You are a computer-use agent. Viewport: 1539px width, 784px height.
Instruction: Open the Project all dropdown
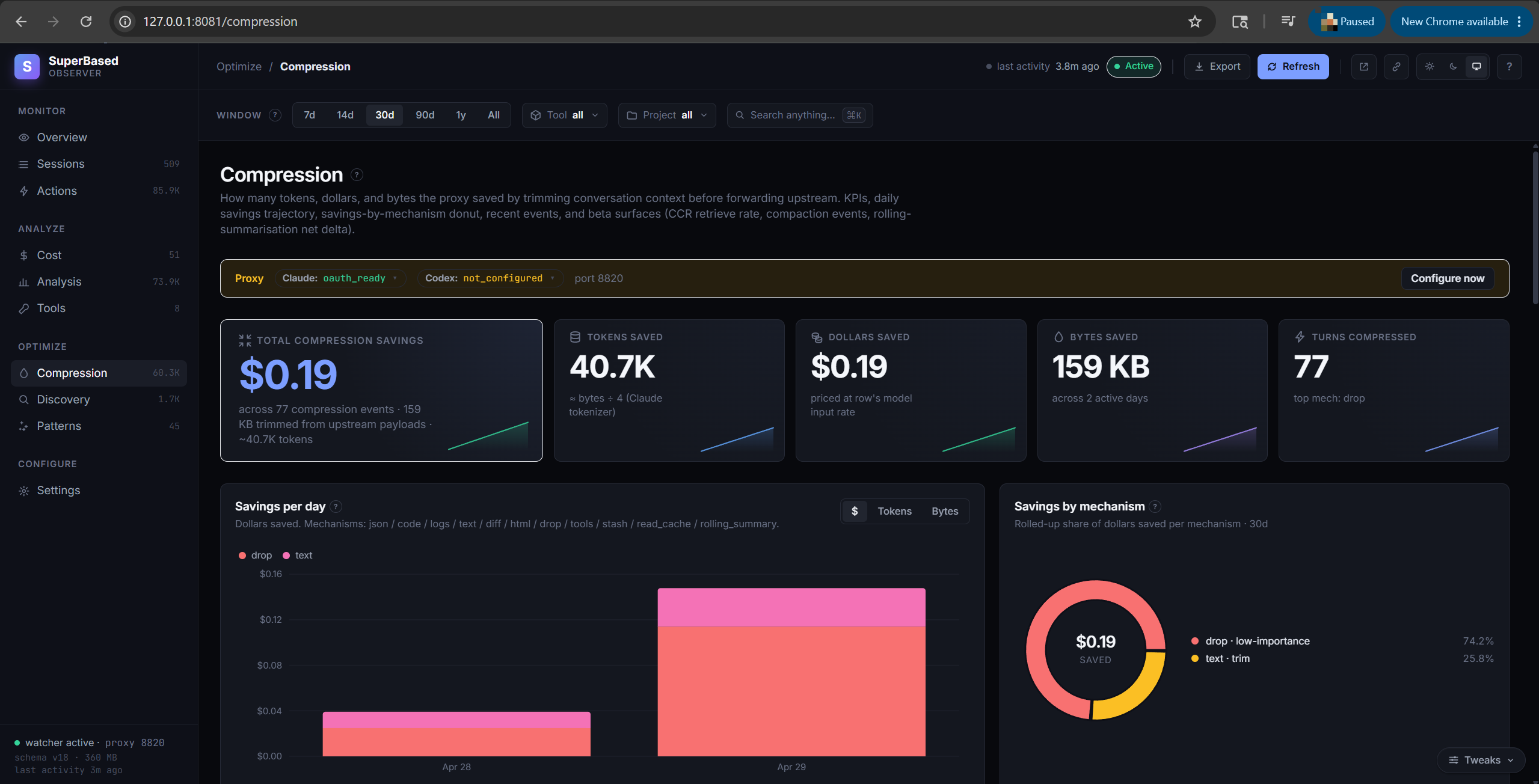[x=667, y=115]
